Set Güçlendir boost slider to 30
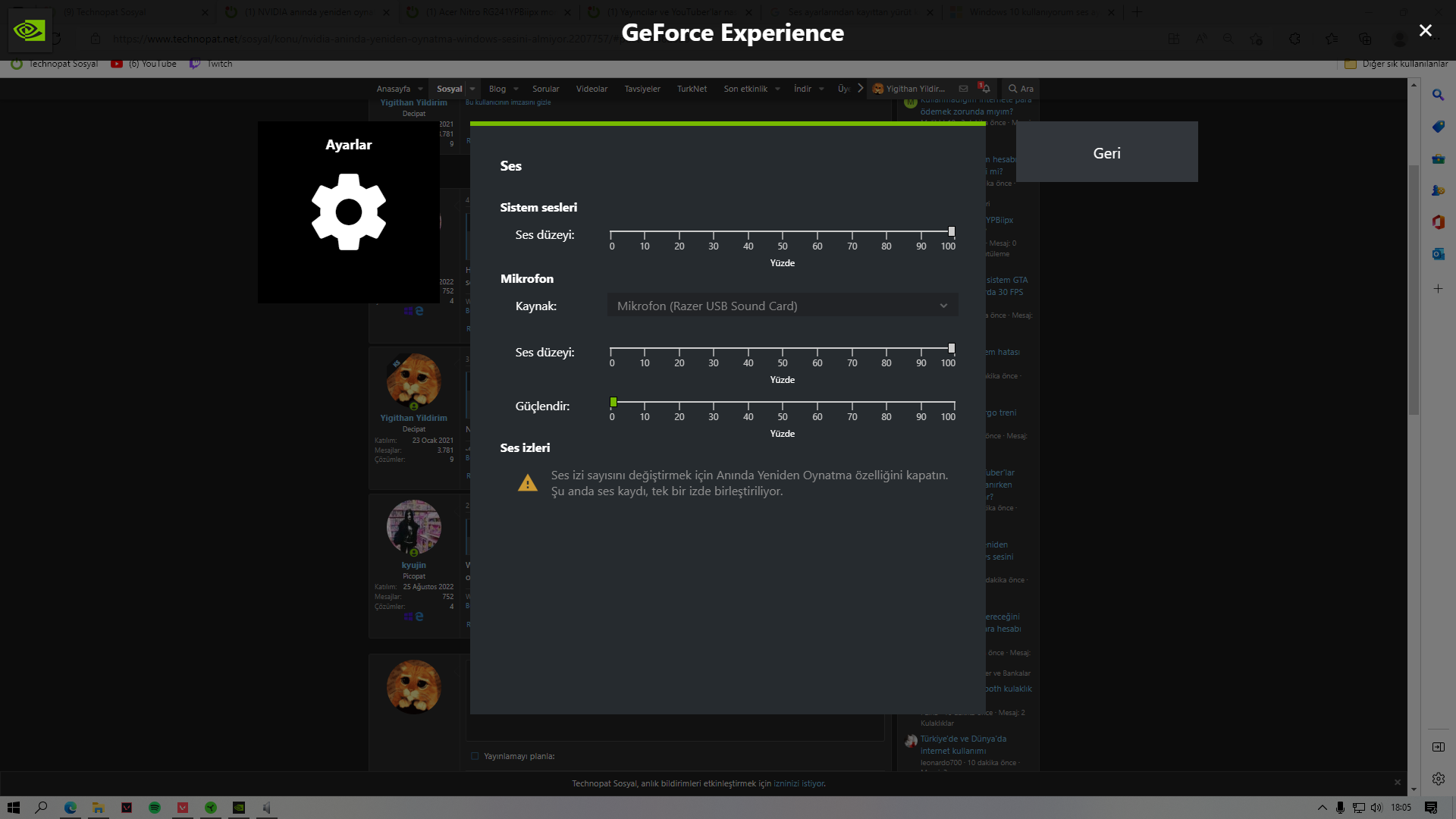Image resolution: width=1456 pixels, height=819 pixels. [714, 403]
